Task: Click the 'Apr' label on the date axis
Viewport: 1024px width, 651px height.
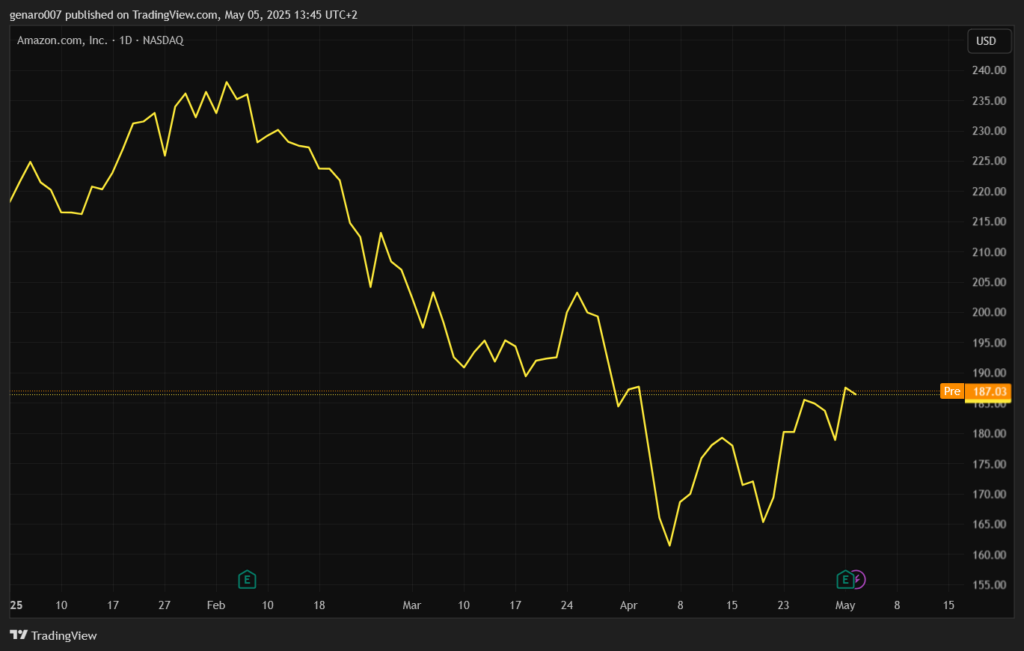Action: [x=628, y=605]
